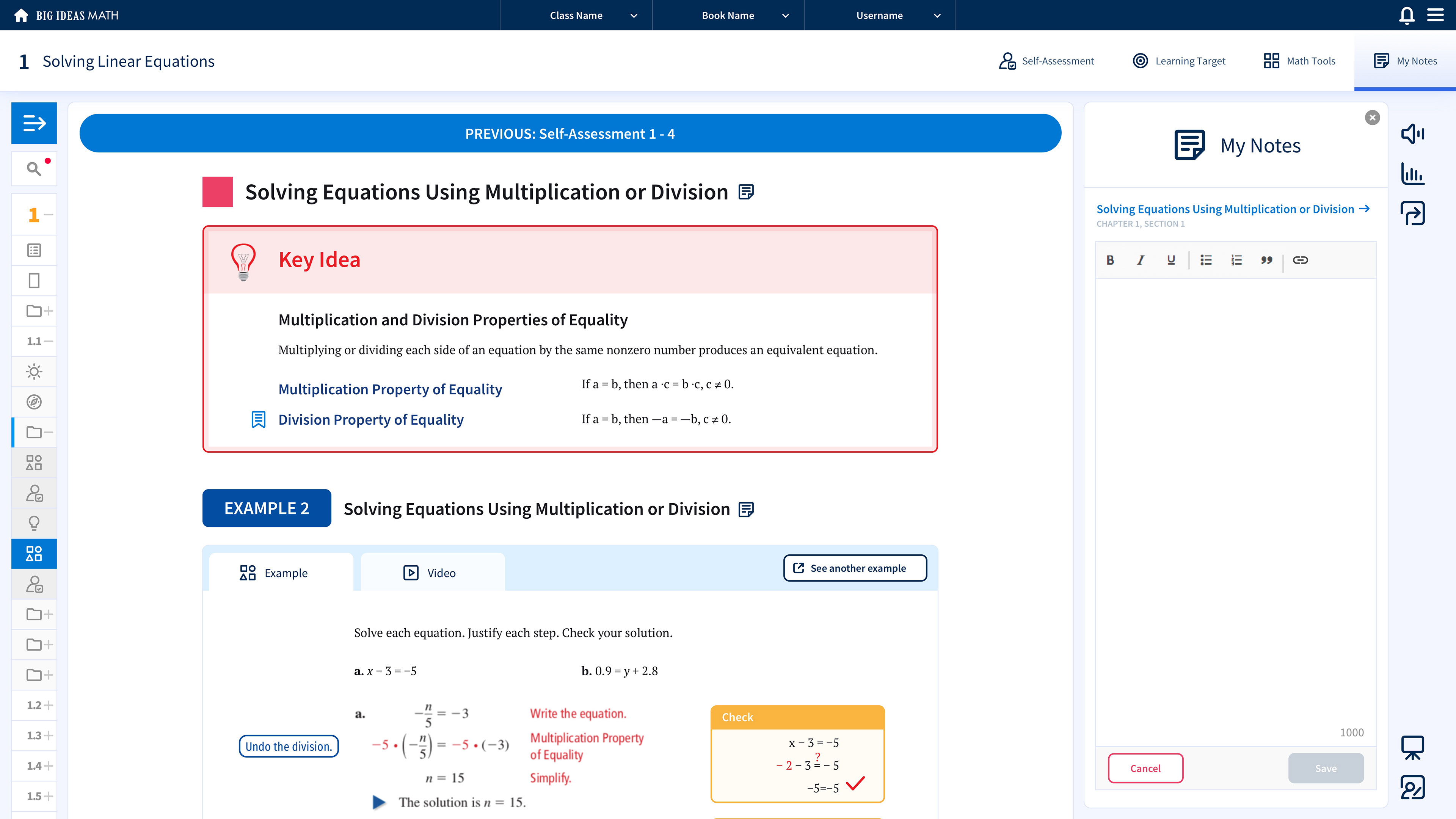The width and height of the screenshot is (1456, 819).
Task: Open the bar chart icon on the right rail
Action: (x=1412, y=174)
